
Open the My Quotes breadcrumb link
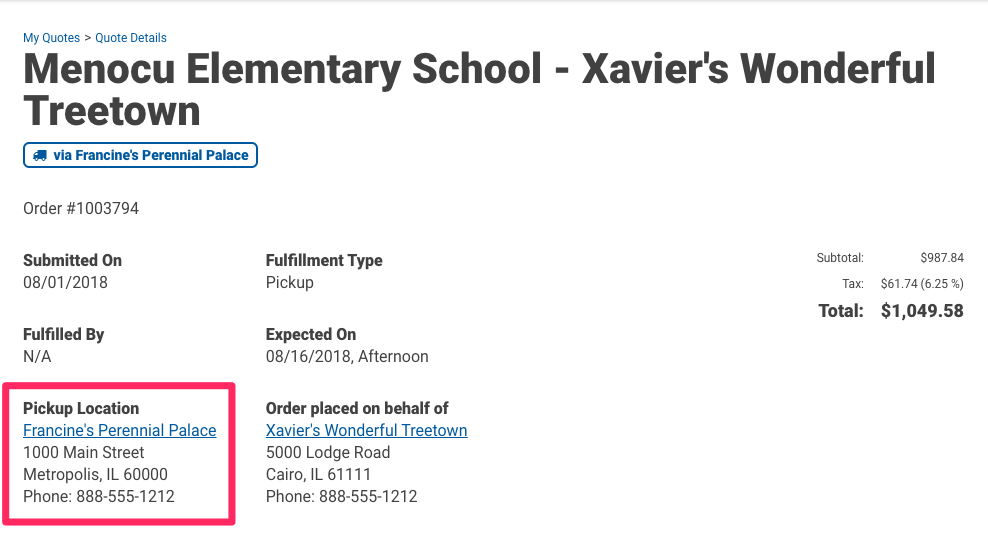coord(52,38)
